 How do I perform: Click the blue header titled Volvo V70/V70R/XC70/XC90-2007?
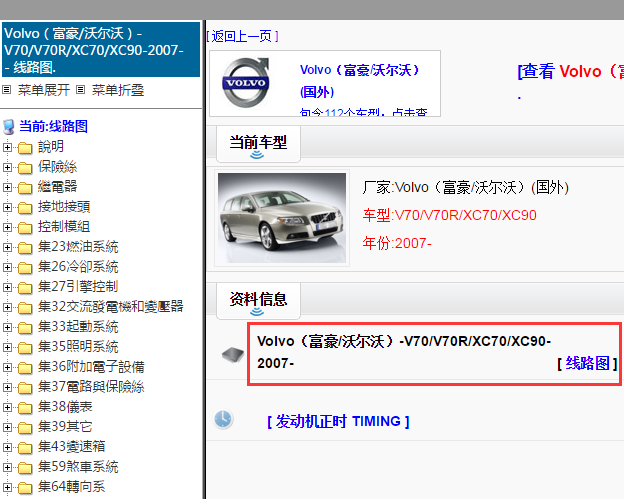pos(101,50)
